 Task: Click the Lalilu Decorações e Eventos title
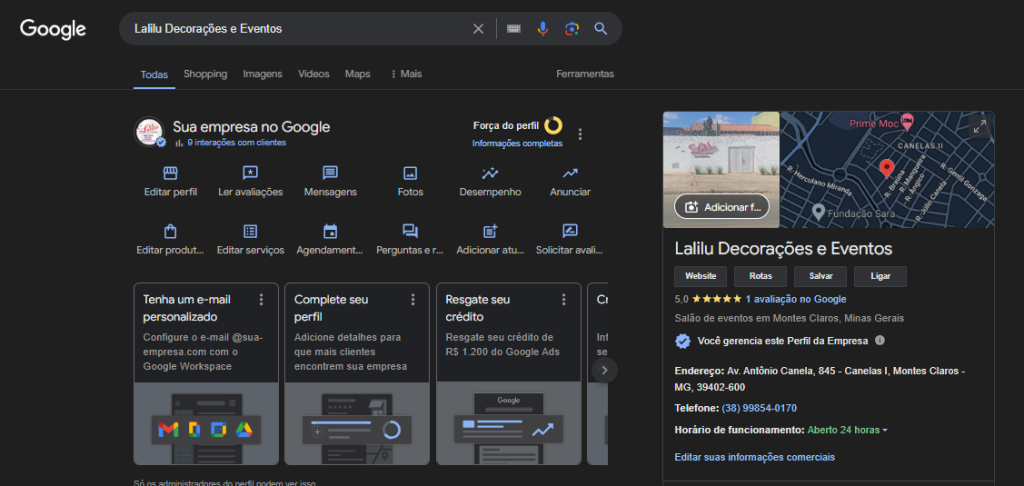783,248
